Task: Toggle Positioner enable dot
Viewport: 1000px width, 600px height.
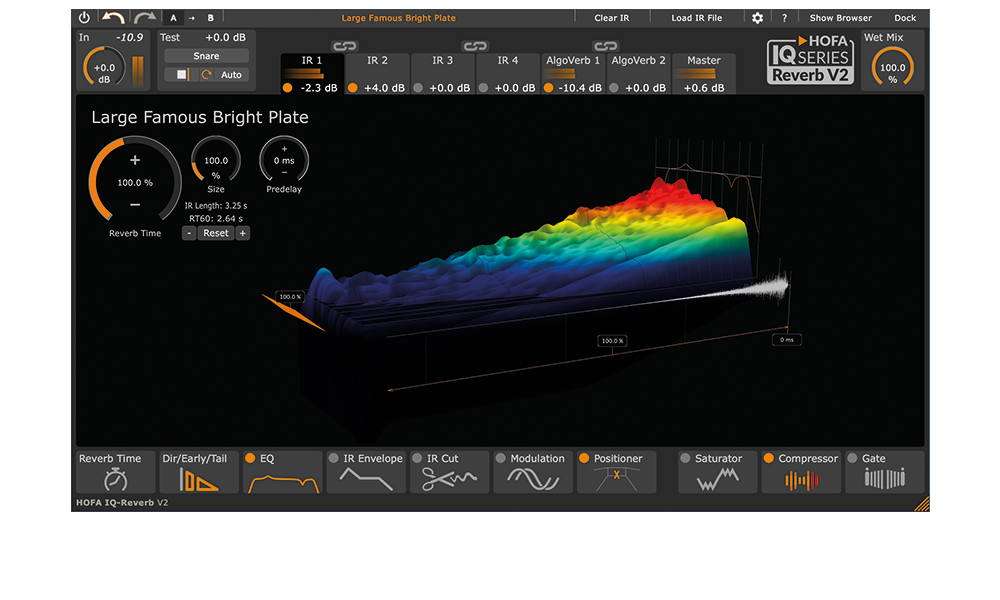Action: (584, 458)
